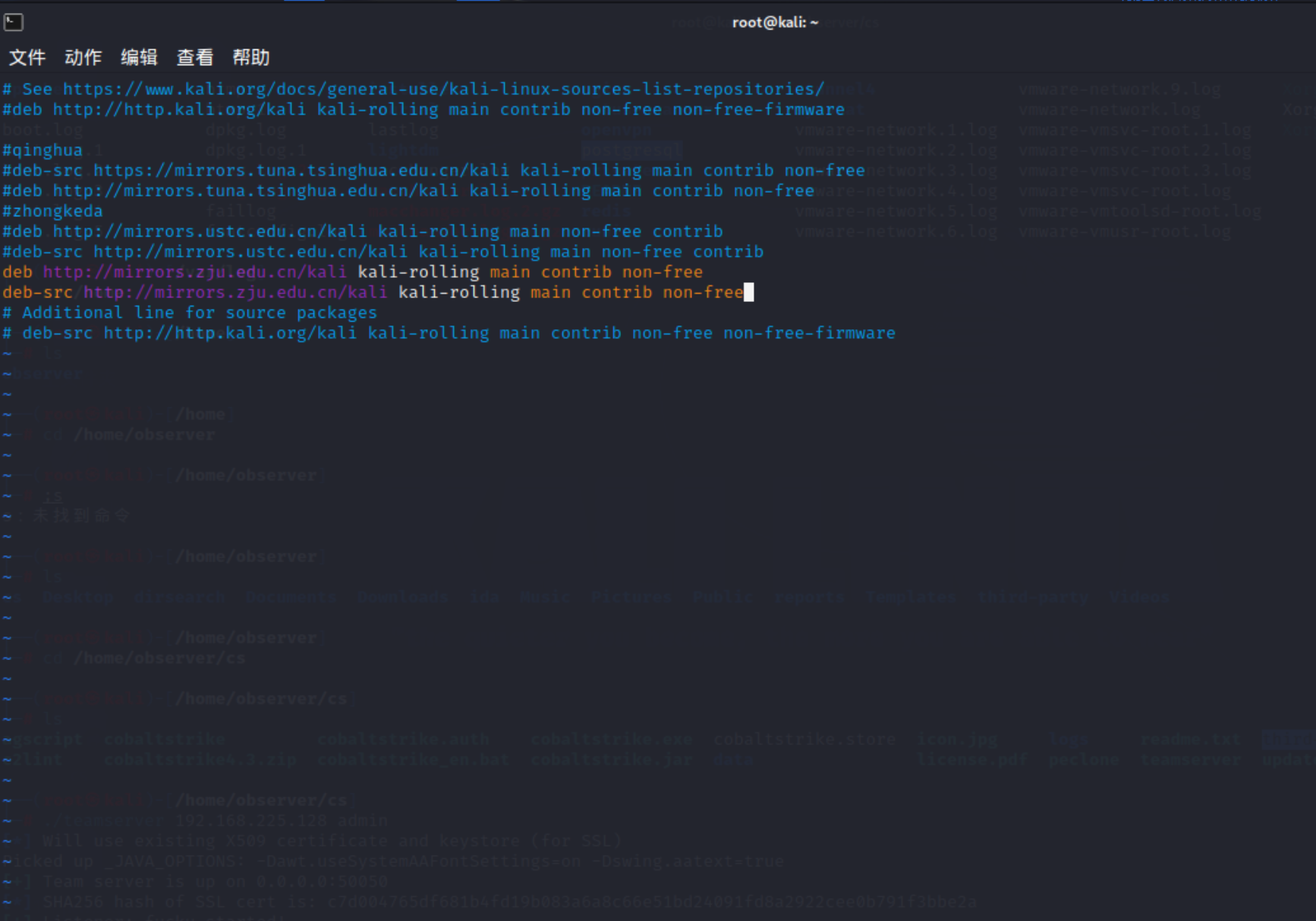The width and height of the screenshot is (1316, 921).
Task: Click the '# deb-src http://http.kali.org/kali' comment line
Action: [449, 333]
